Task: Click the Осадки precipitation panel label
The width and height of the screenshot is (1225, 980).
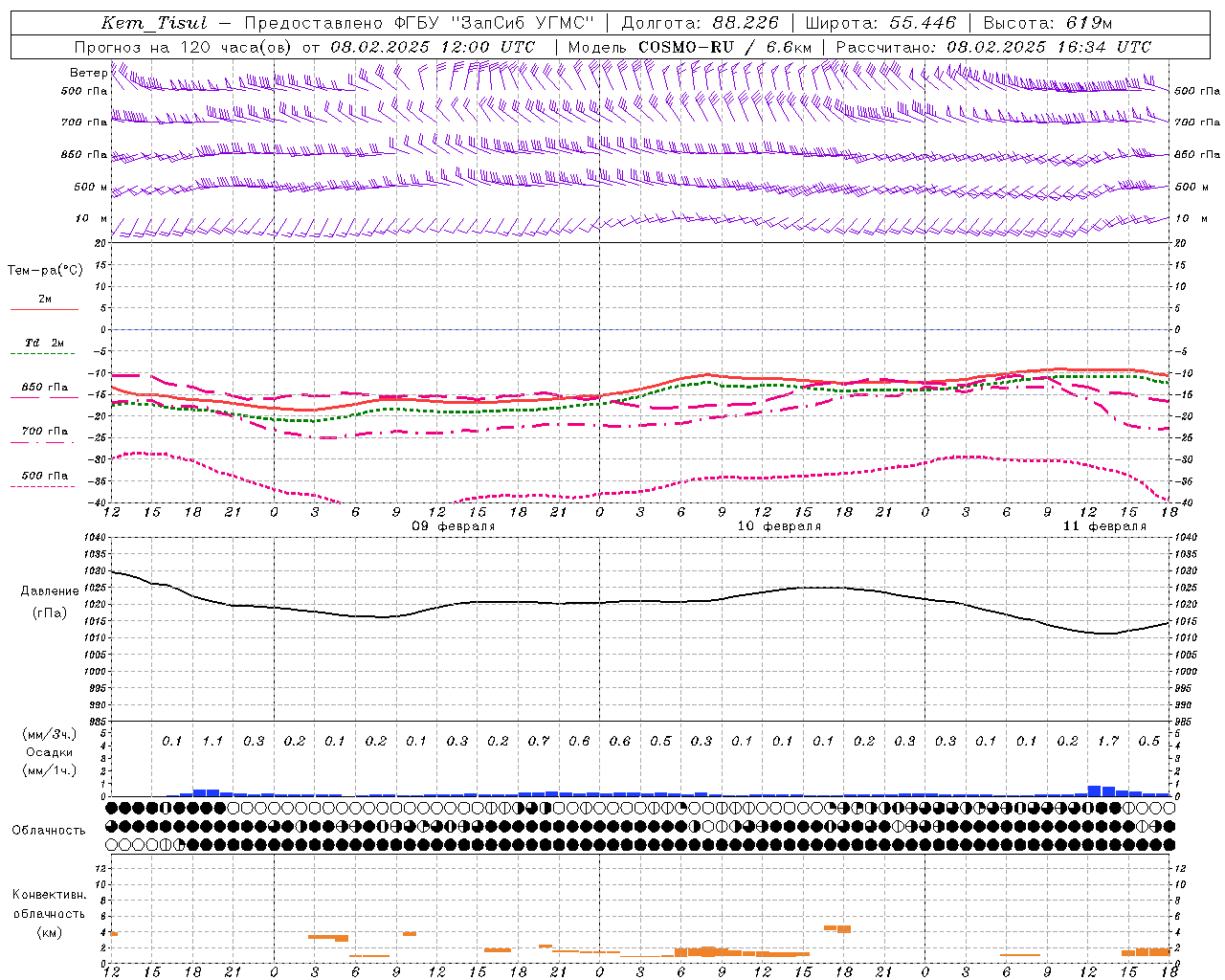Action: [51, 752]
